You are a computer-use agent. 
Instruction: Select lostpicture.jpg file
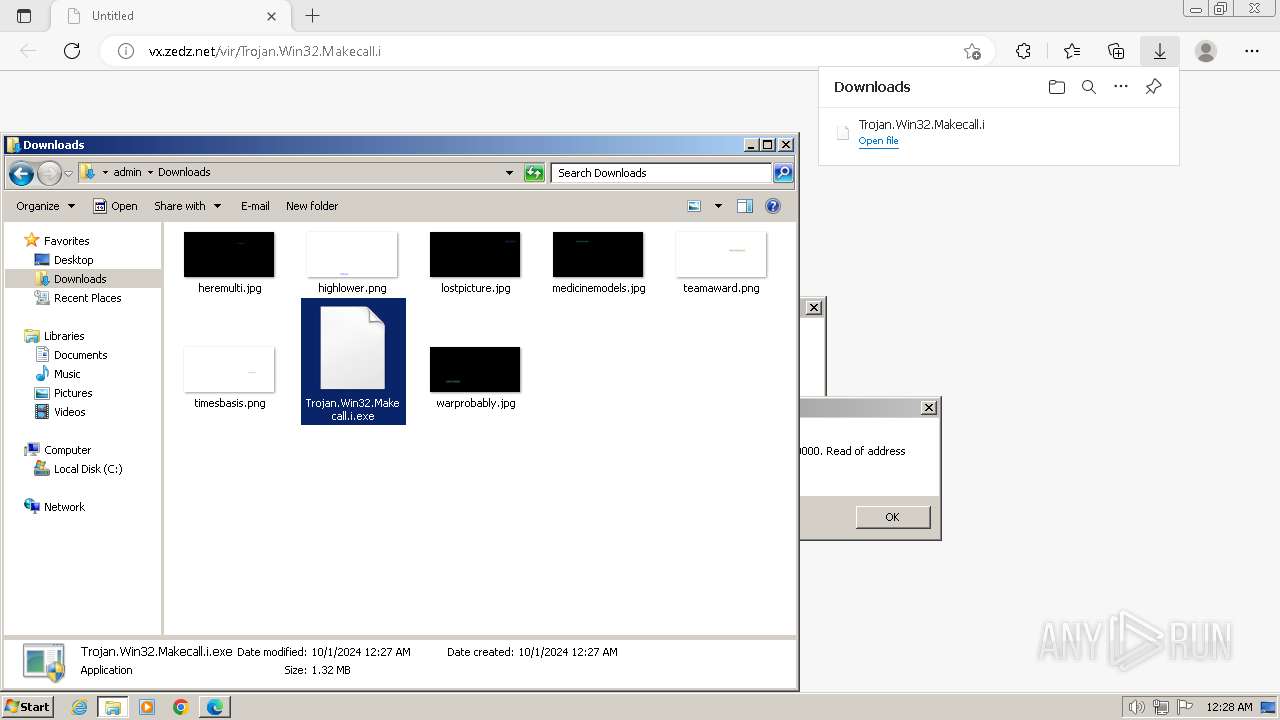click(475, 264)
